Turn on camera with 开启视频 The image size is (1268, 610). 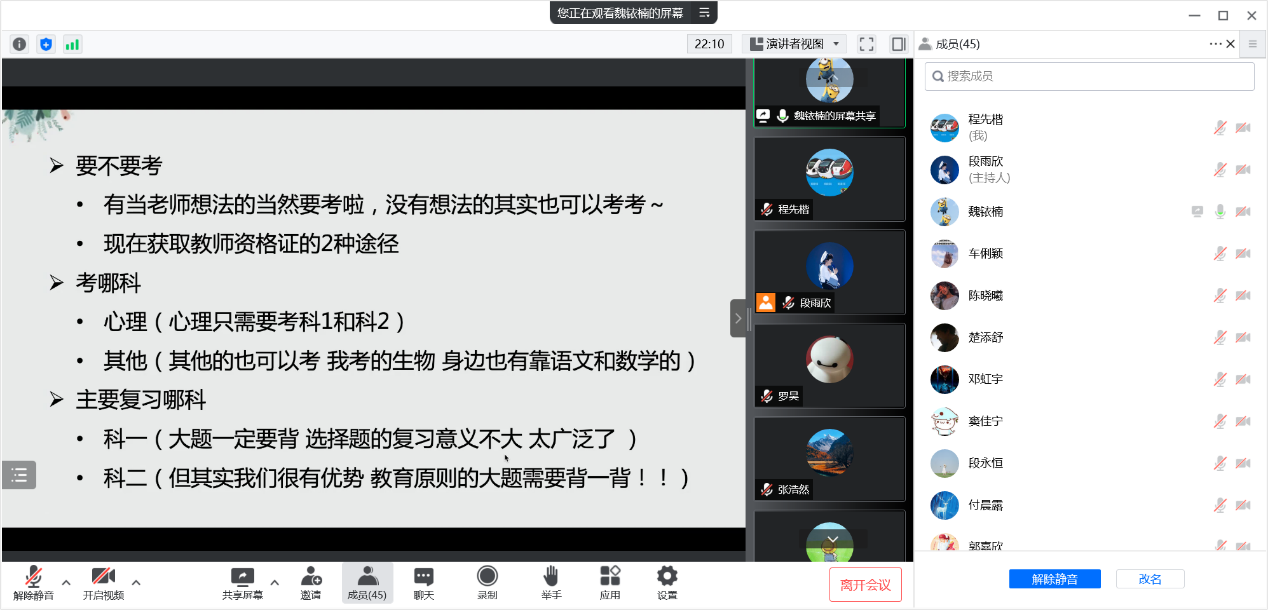(103, 583)
